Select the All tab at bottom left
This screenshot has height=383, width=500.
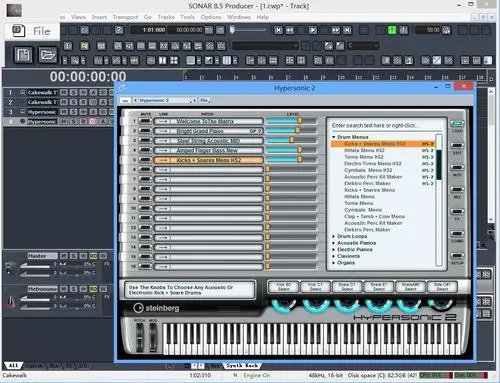pyautogui.click(x=13, y=366)
